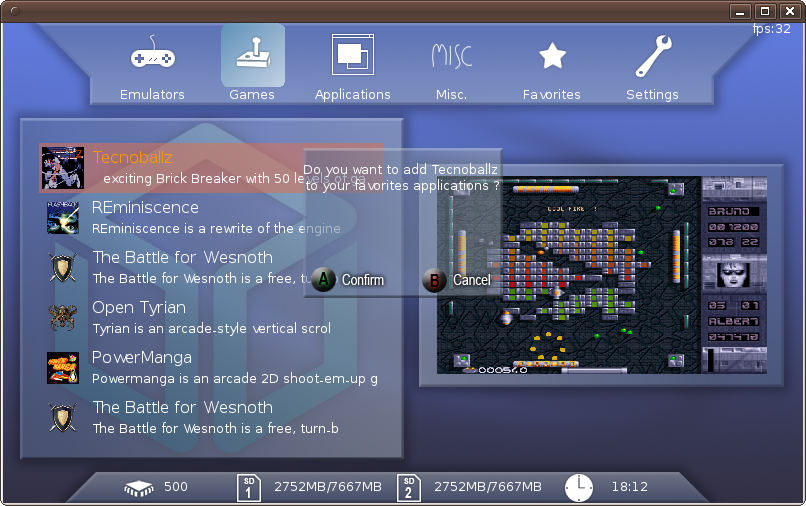Open the Settings wrench icon

[x=652, y=56]
